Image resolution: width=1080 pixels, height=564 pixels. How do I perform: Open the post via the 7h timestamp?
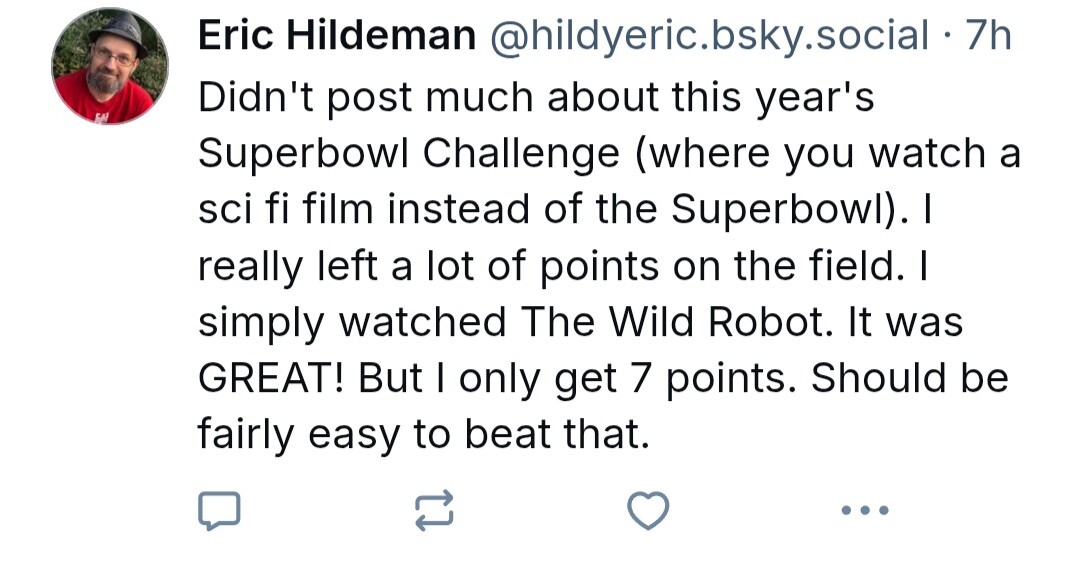click(x=989, y=37)
